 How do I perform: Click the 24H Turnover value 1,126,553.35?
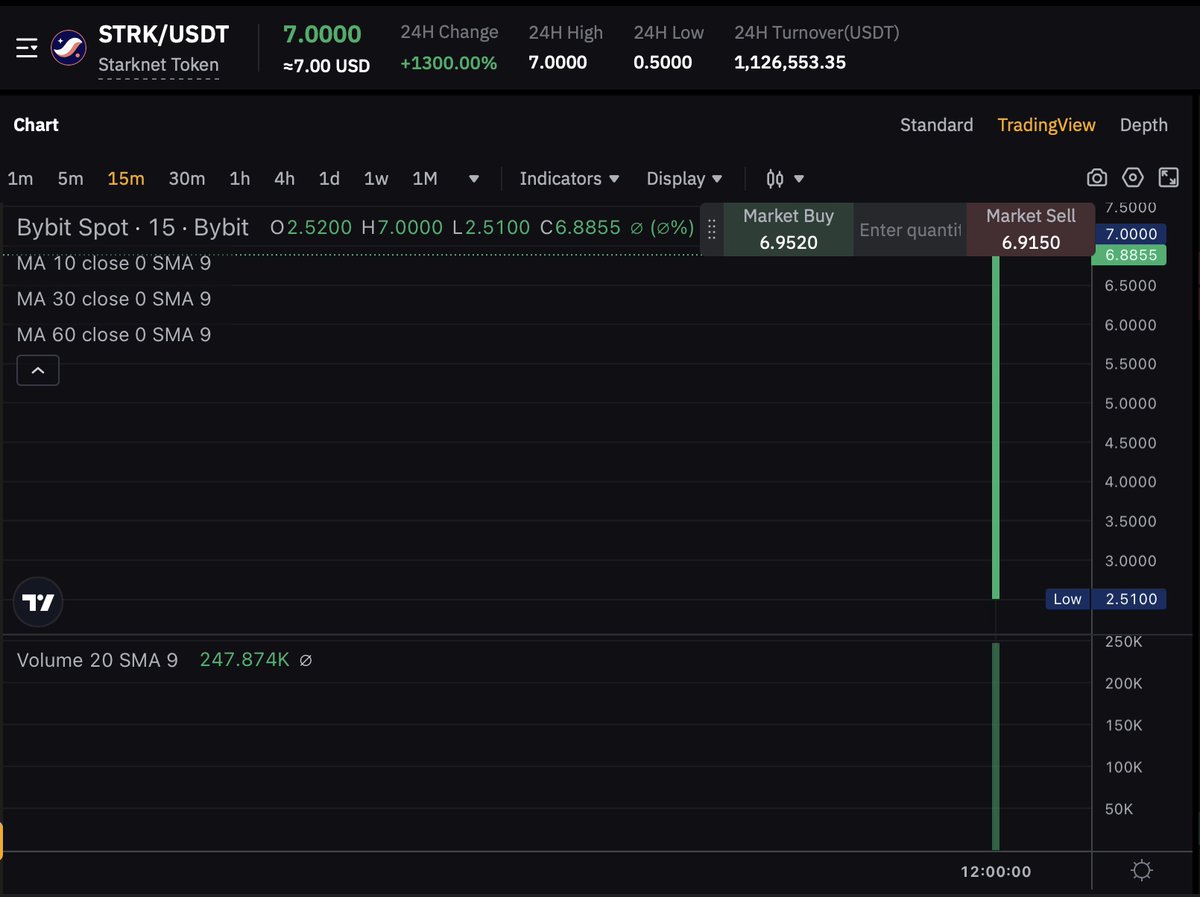point(790,63)
